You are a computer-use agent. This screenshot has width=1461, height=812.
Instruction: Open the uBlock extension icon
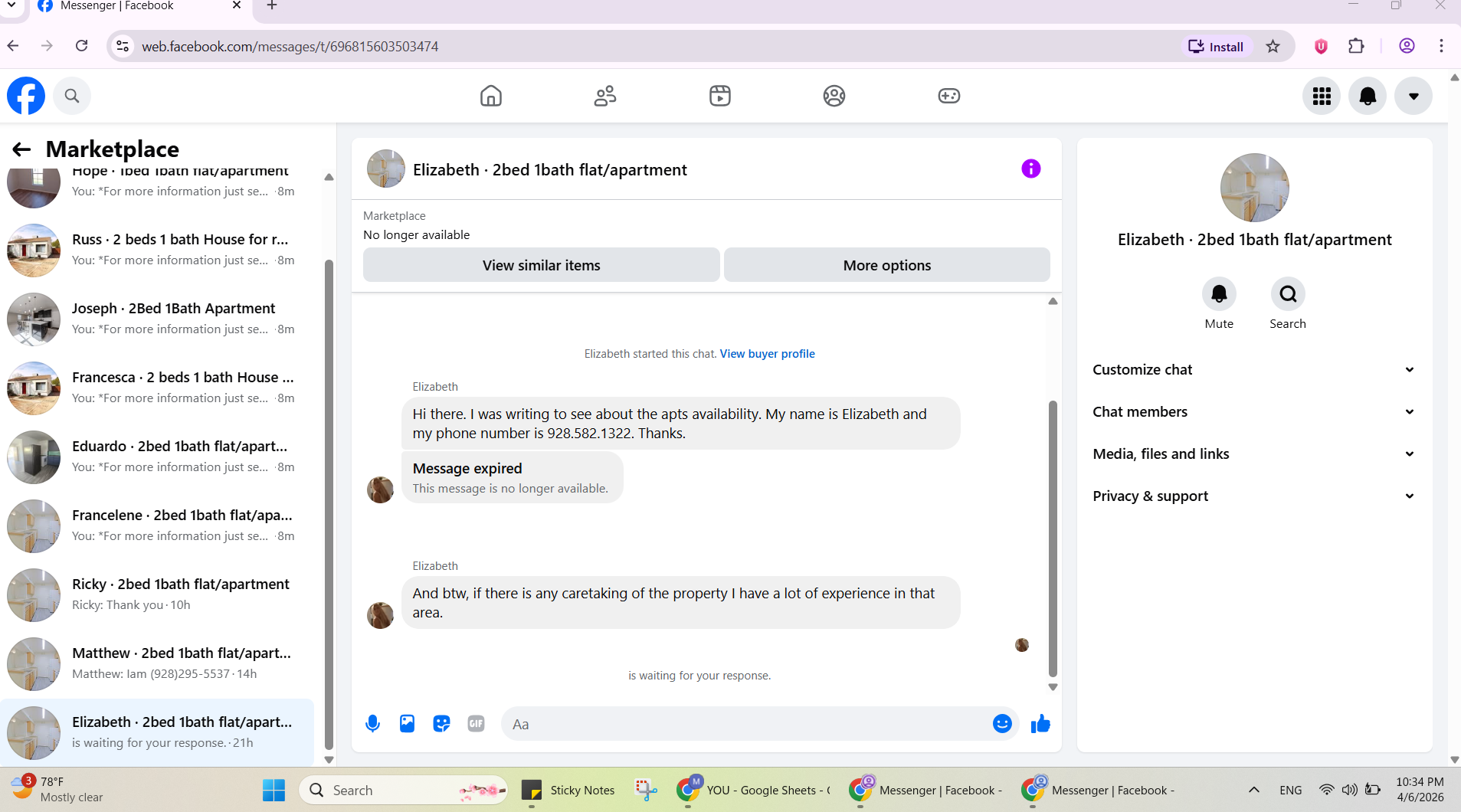click(1321, 47)
